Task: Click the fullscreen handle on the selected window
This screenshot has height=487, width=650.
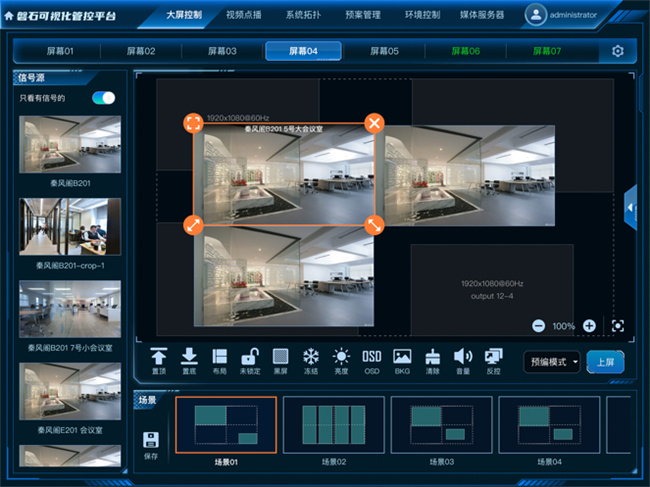Action: click(193, 123)
